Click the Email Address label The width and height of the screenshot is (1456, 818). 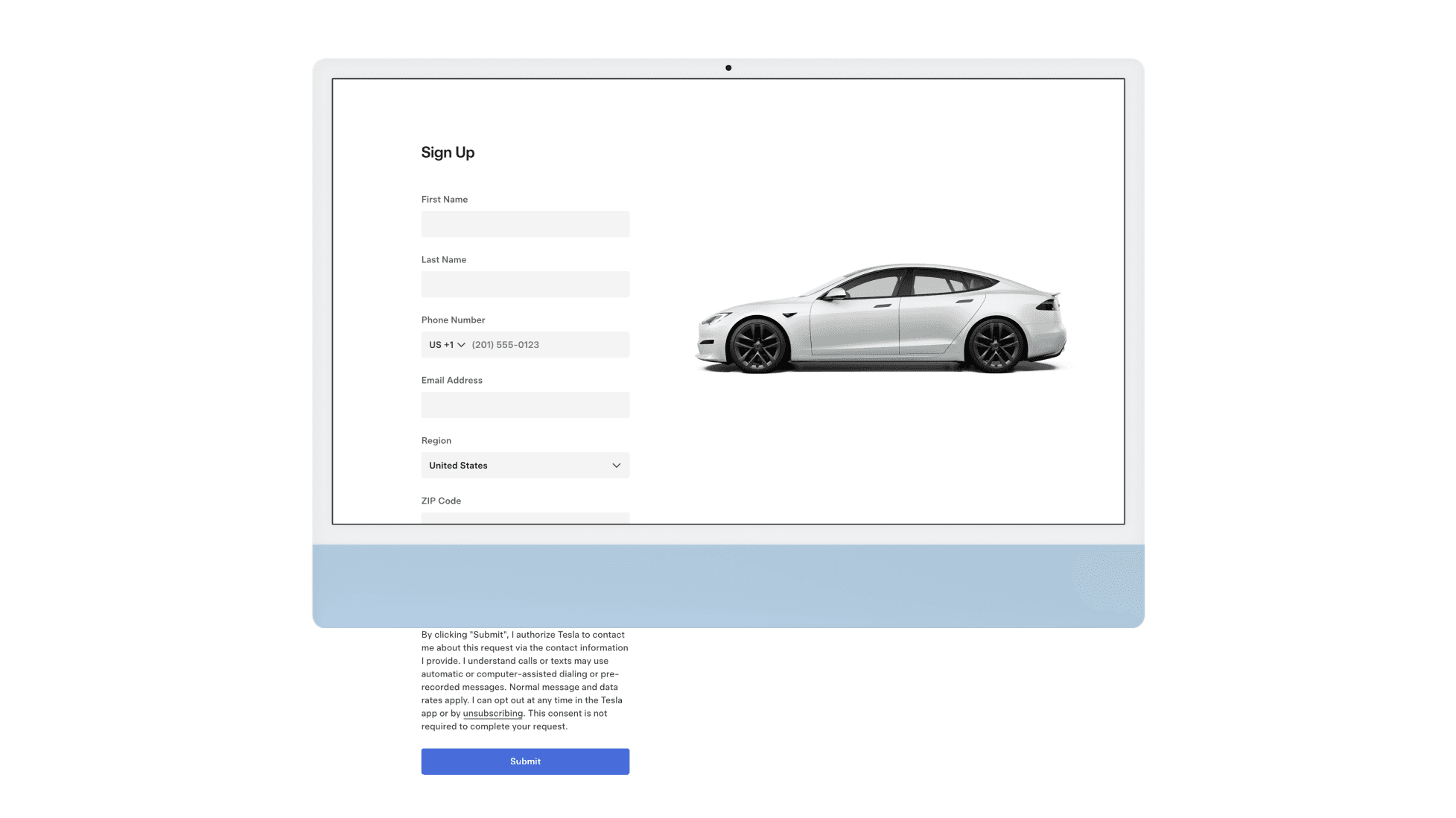pos(451,381)
